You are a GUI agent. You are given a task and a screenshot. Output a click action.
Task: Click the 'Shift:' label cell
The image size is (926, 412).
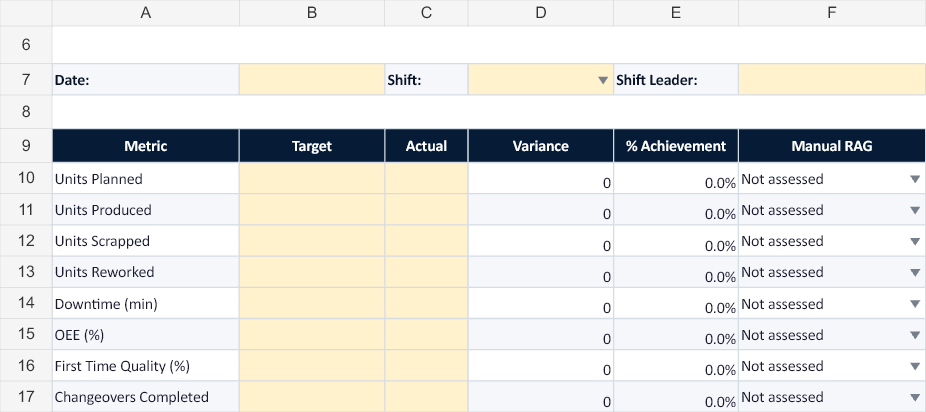[x=426, y=80]
